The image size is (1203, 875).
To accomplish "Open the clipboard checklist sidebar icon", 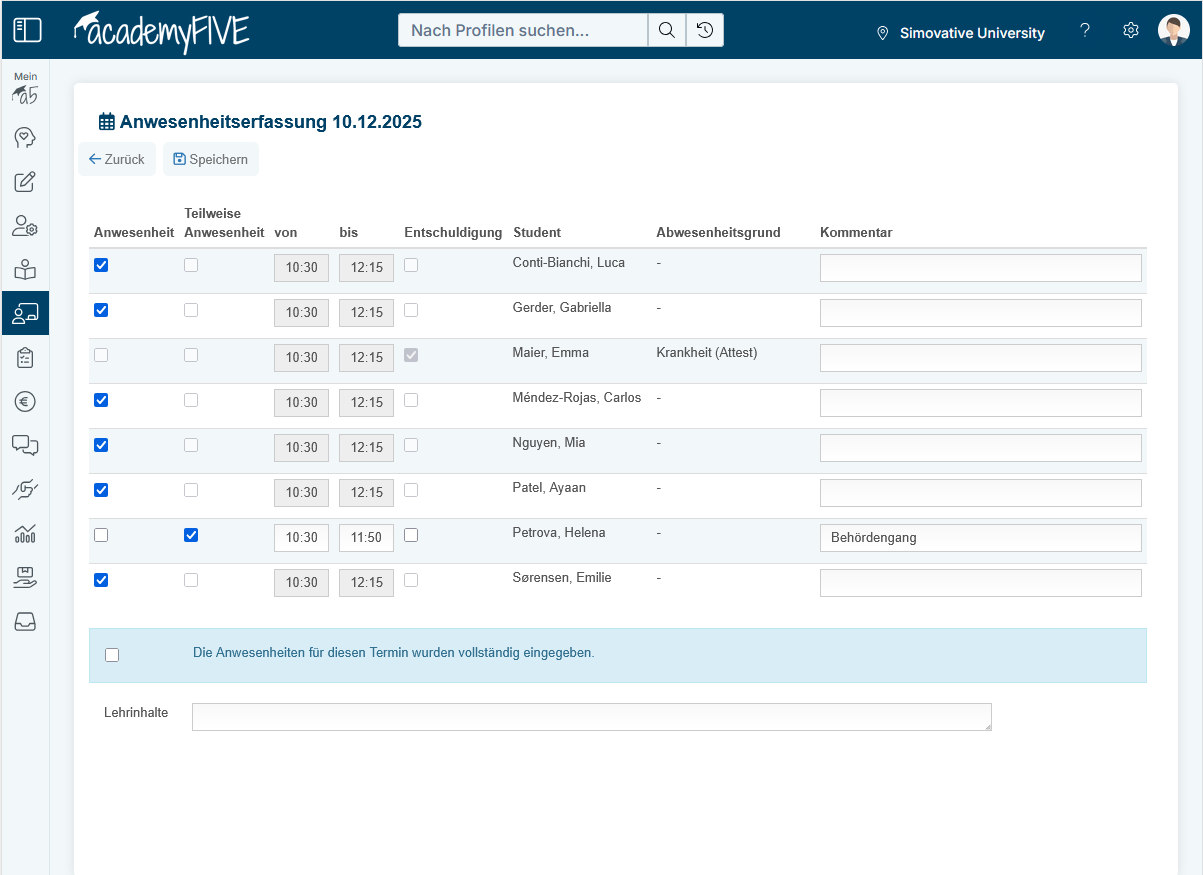I will (x=25, y=358).
